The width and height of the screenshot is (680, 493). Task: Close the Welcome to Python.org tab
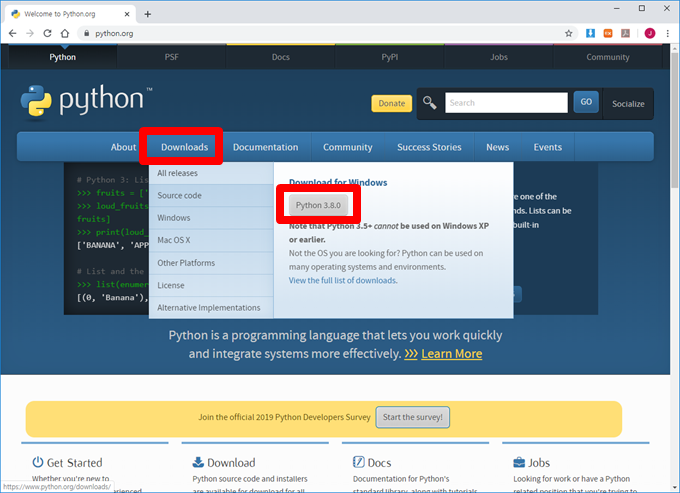click(127, 14)
